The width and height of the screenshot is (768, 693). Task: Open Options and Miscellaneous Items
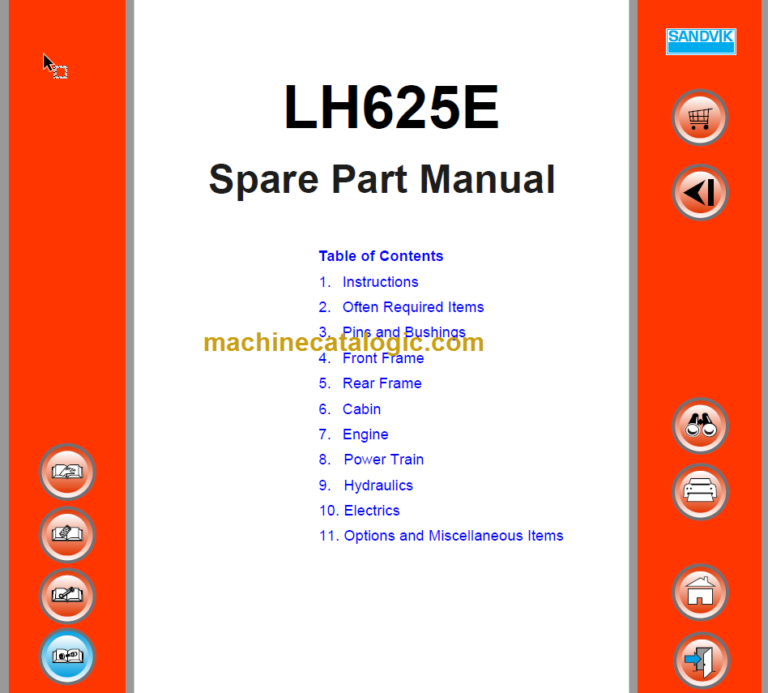(x=441, y=536)
